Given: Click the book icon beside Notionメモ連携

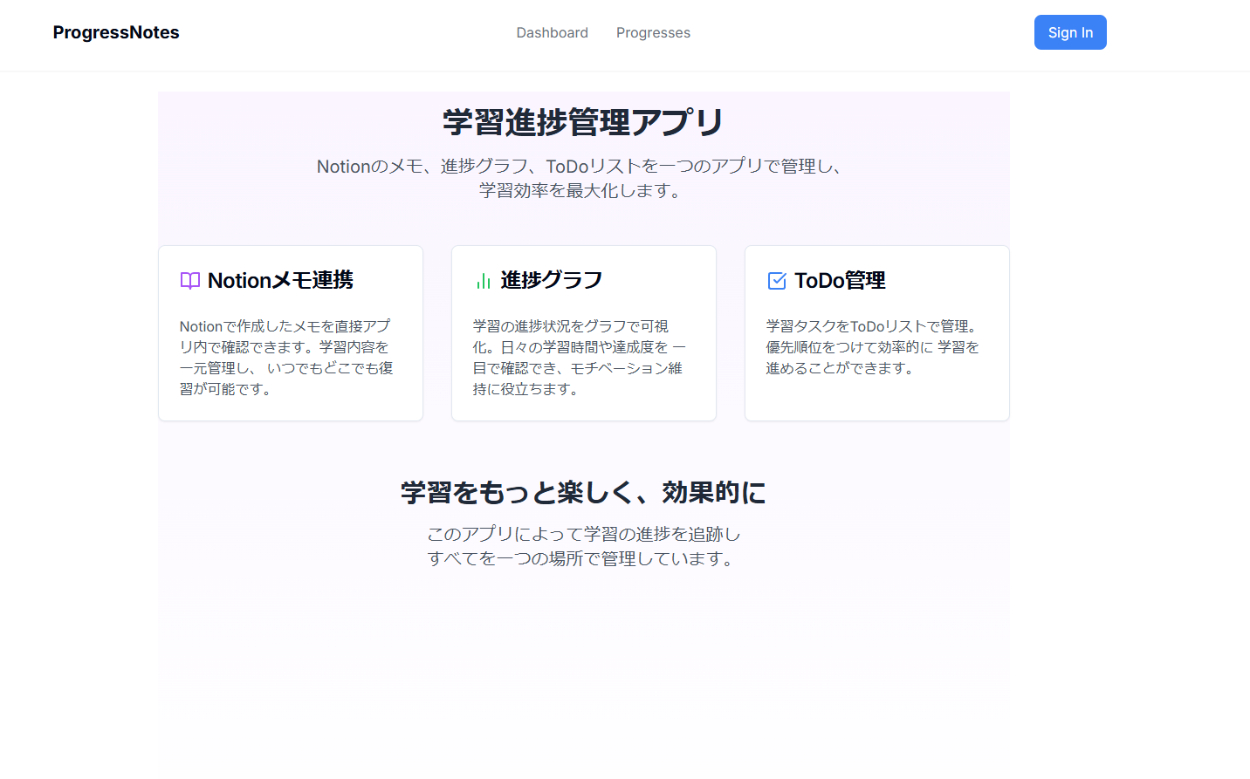Looking at the screenshot, I should coord(190,281).
